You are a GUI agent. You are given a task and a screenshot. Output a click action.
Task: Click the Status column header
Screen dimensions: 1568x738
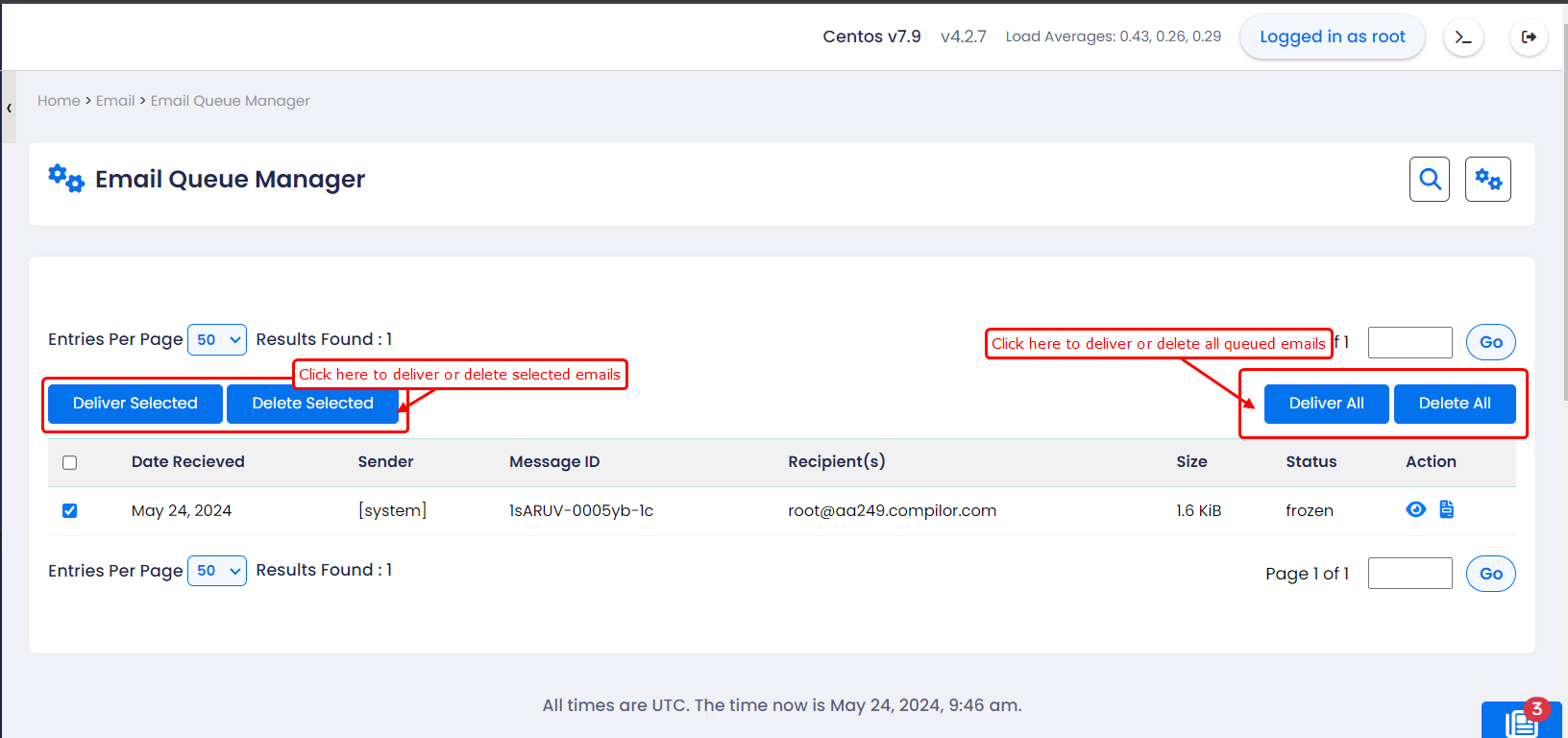(1311, 462)
